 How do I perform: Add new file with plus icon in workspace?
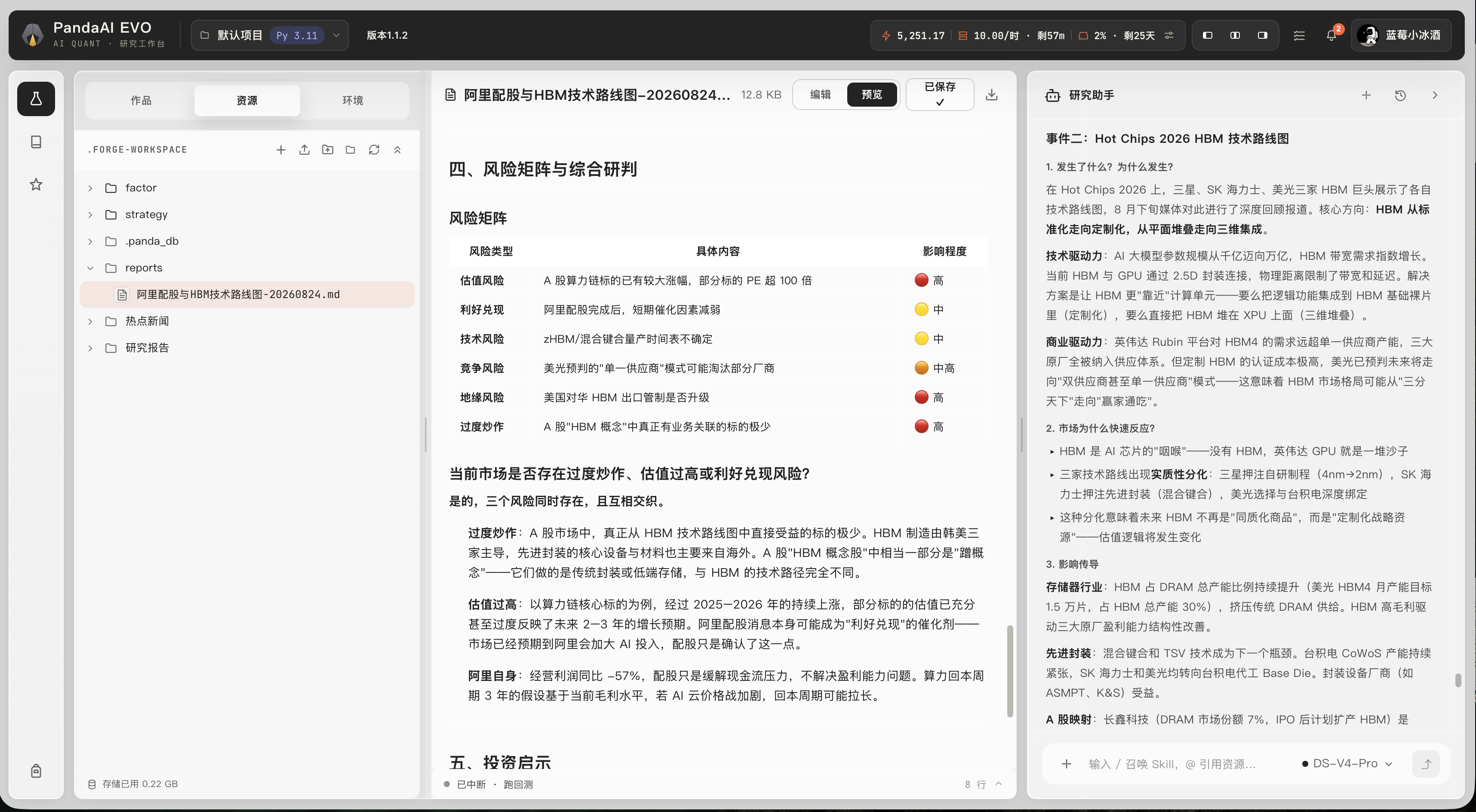point(281,150)
